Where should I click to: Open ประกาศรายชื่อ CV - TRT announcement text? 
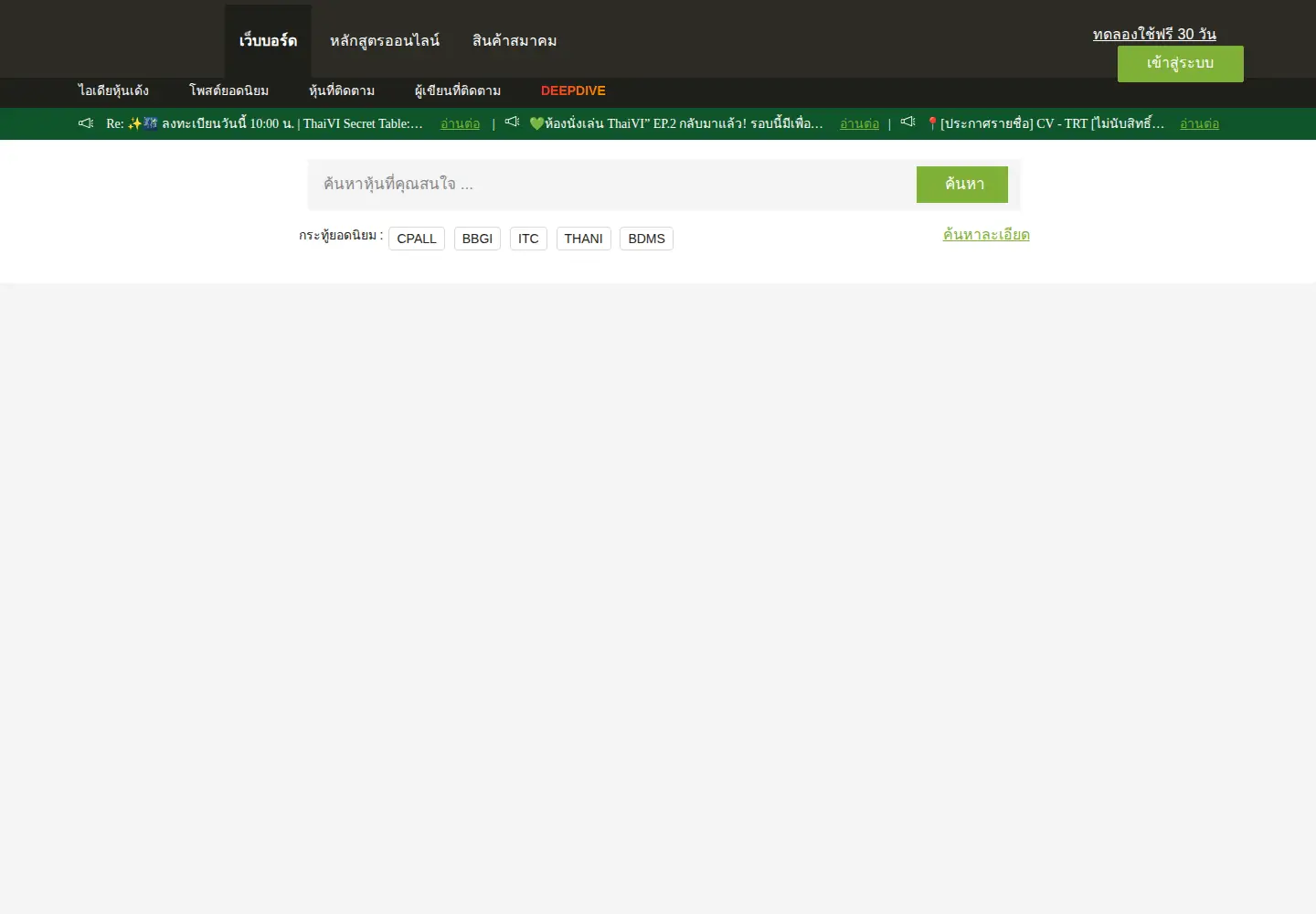click(1045, 123)
